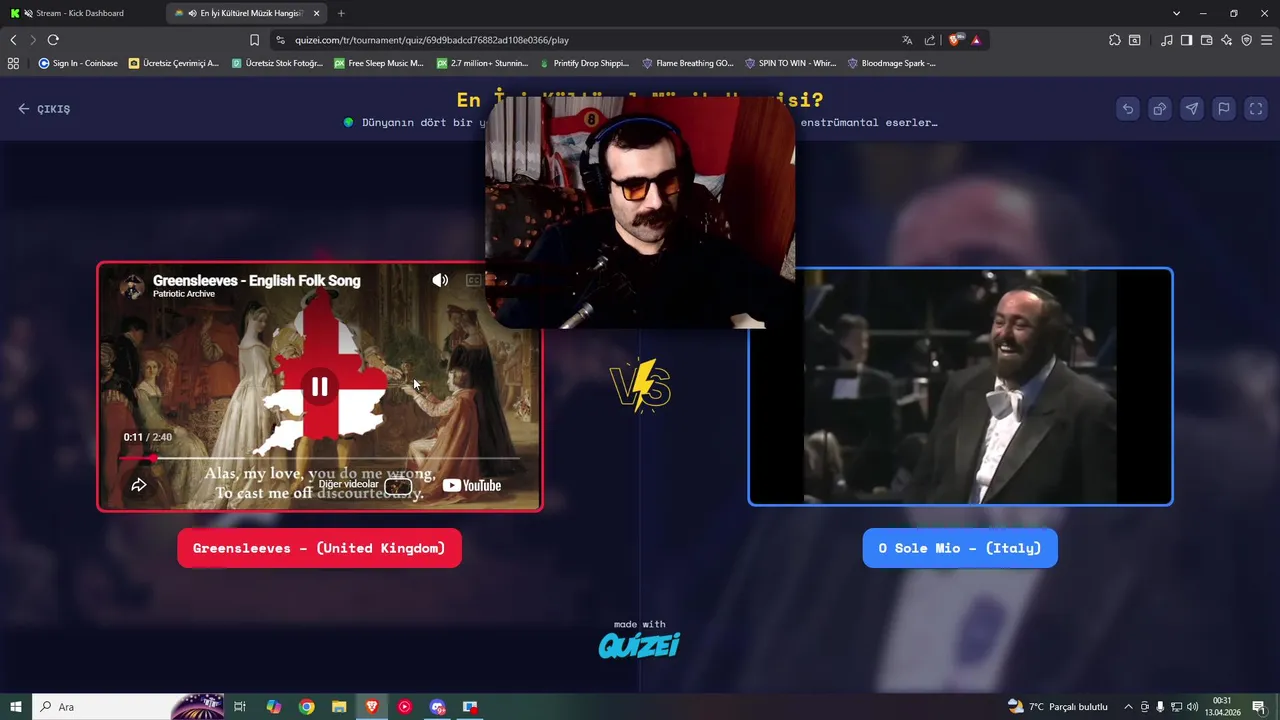This screenshot has width=1280, height=720.
Task: Click the ÇIKIŞ exit button
Action: [x=44, y=109]
